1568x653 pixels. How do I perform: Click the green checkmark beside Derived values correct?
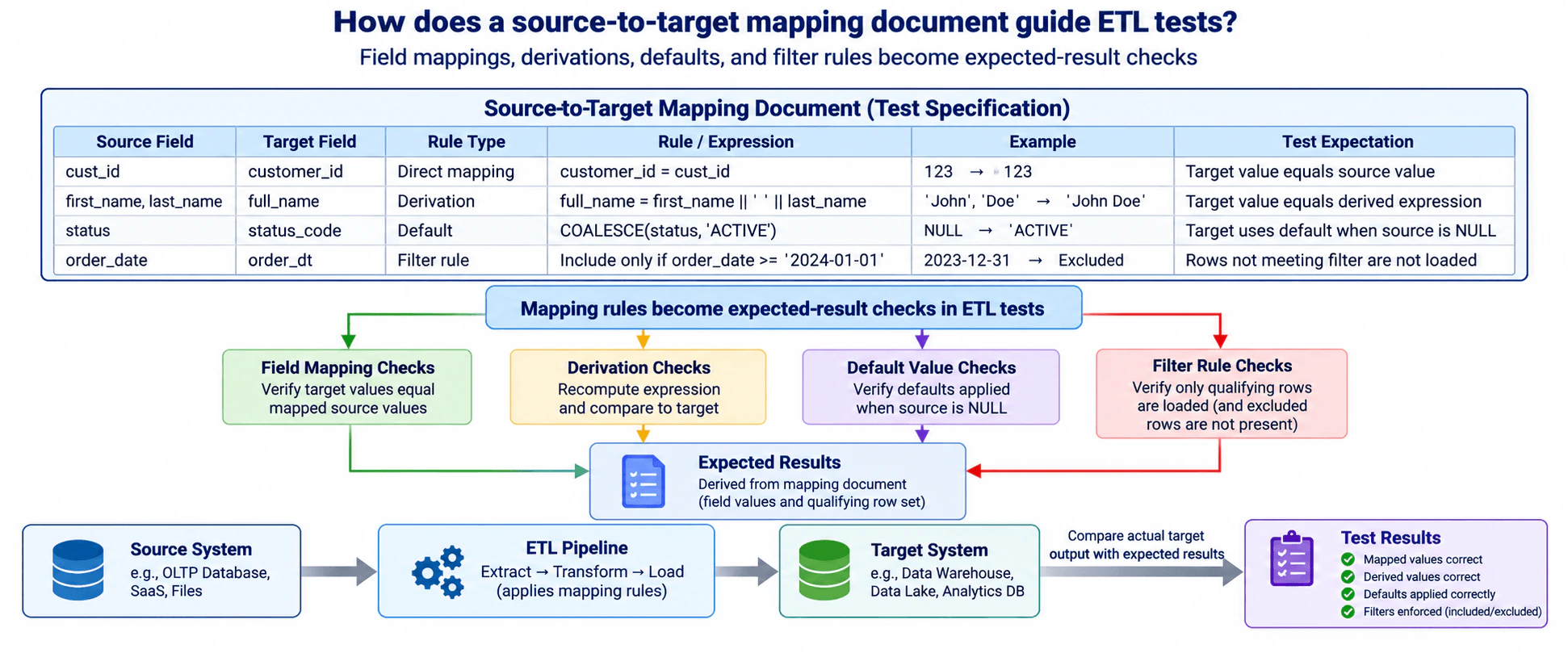(x=1348, y=576)
